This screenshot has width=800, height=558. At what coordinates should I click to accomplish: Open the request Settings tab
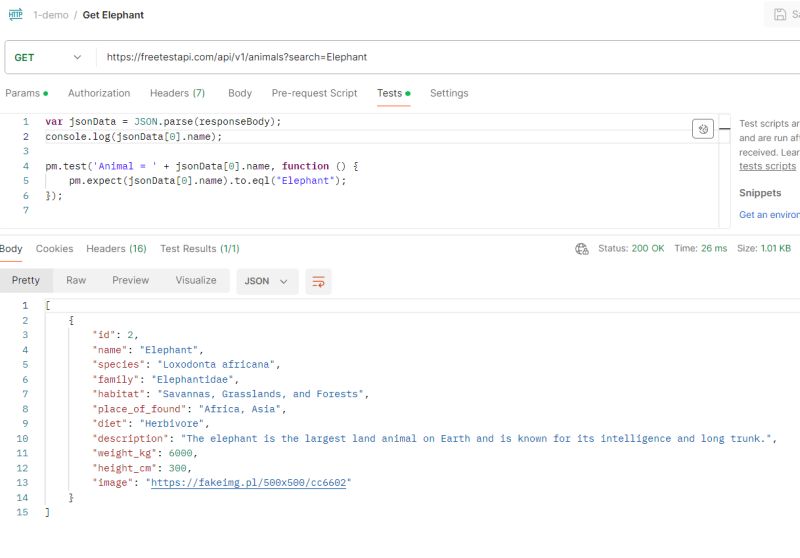point(449,93)
